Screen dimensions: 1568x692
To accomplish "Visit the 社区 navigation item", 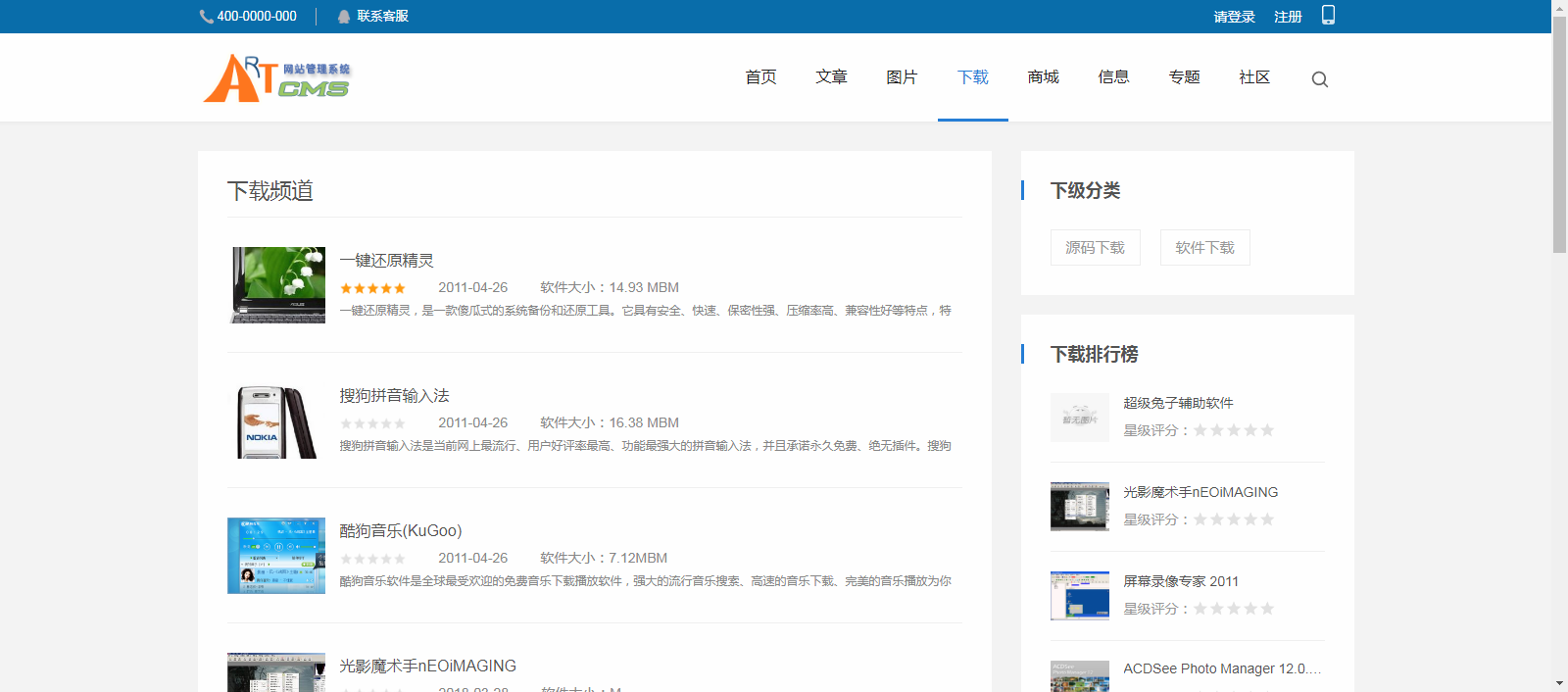I will point(1255,77).
